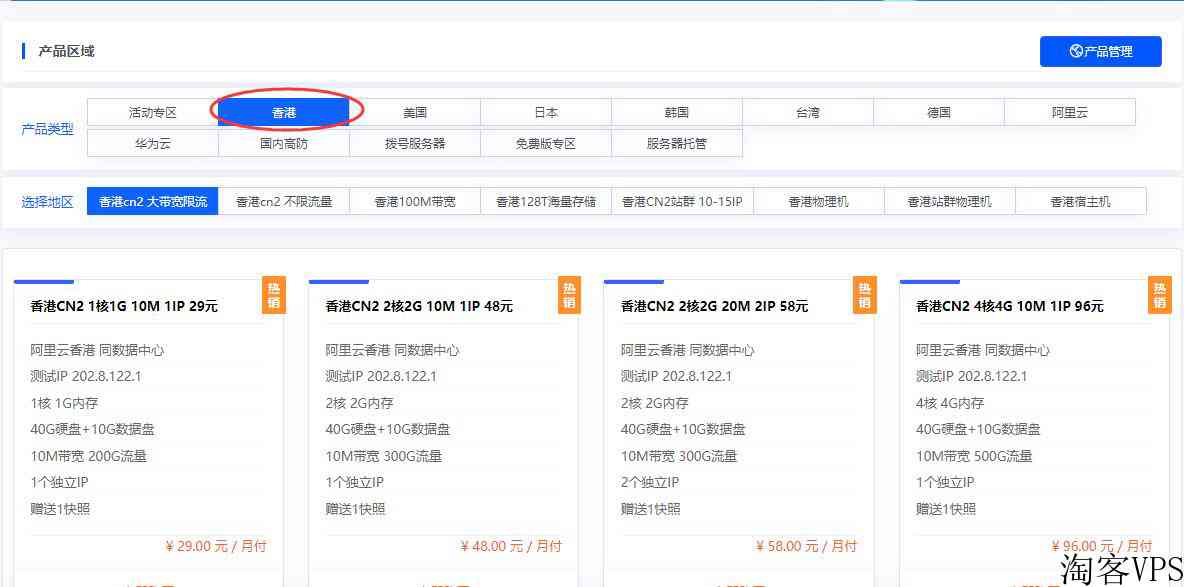Image resolution: width=1184 pixels, height=587 pixels.
Task: Switch to 活动专区 product type
Action: (x=153, y=113)
